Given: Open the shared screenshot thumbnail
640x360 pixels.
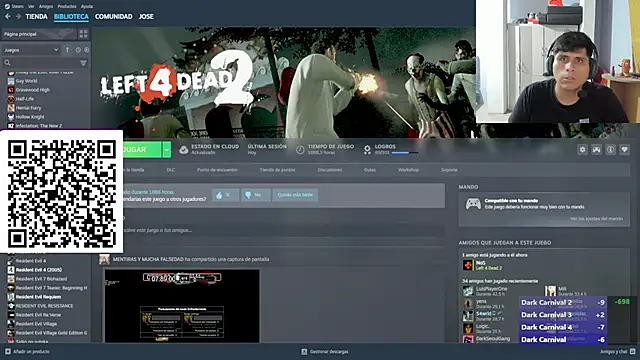Looking at the screenshot, I should click(x=182, y=306).
